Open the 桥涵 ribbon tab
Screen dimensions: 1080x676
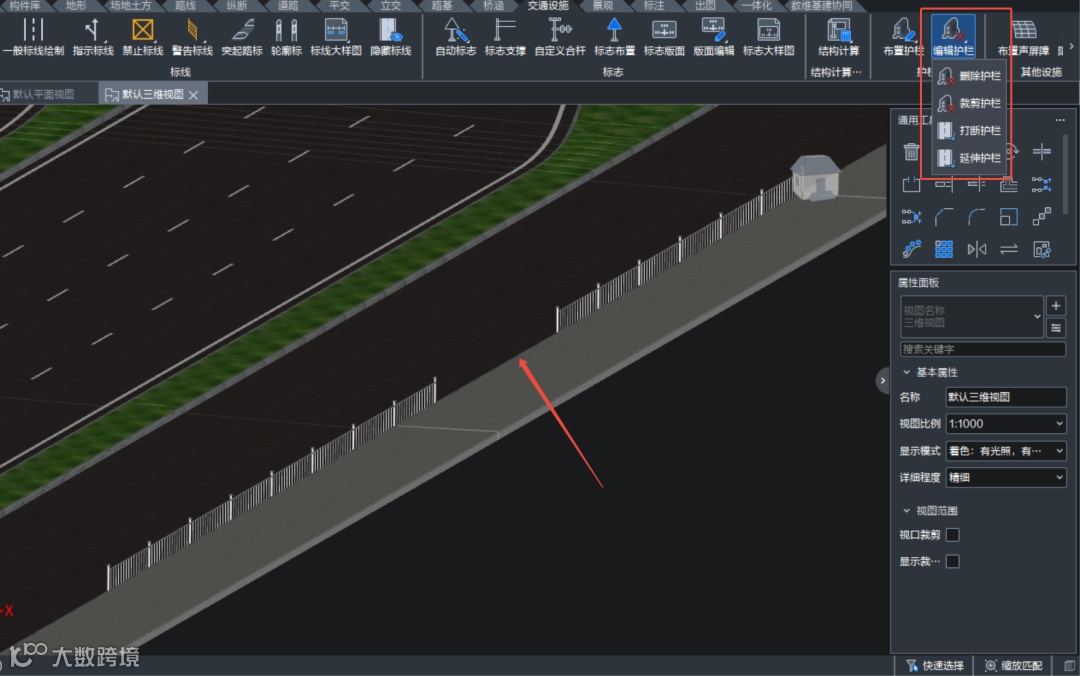[x=493, y=6]
